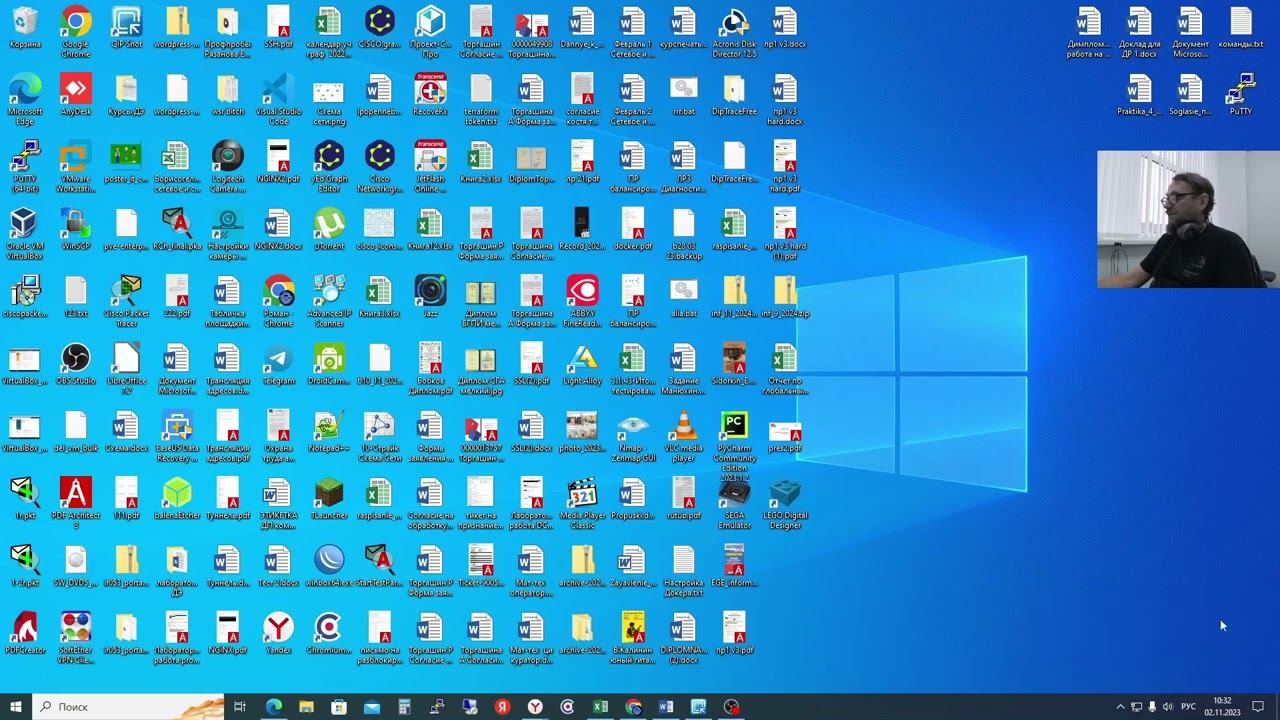This screenshot has width=1280, height=720.
Task: Open the Windows Start menu
Action: tap(16, 707)
